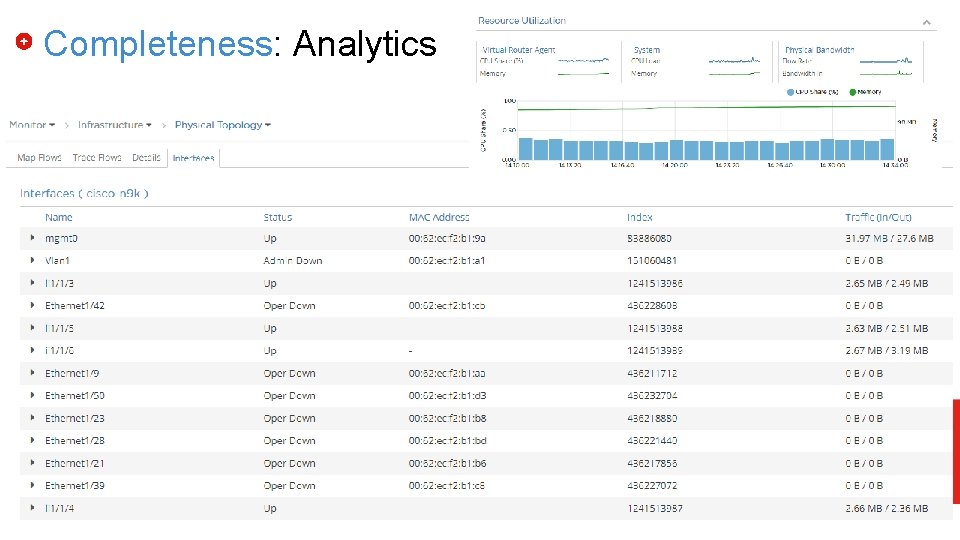Image resolution: width=960 pixels, height=540 pixels.
Task: Click the Resource Utilization panel title
Action: [522, 20]
